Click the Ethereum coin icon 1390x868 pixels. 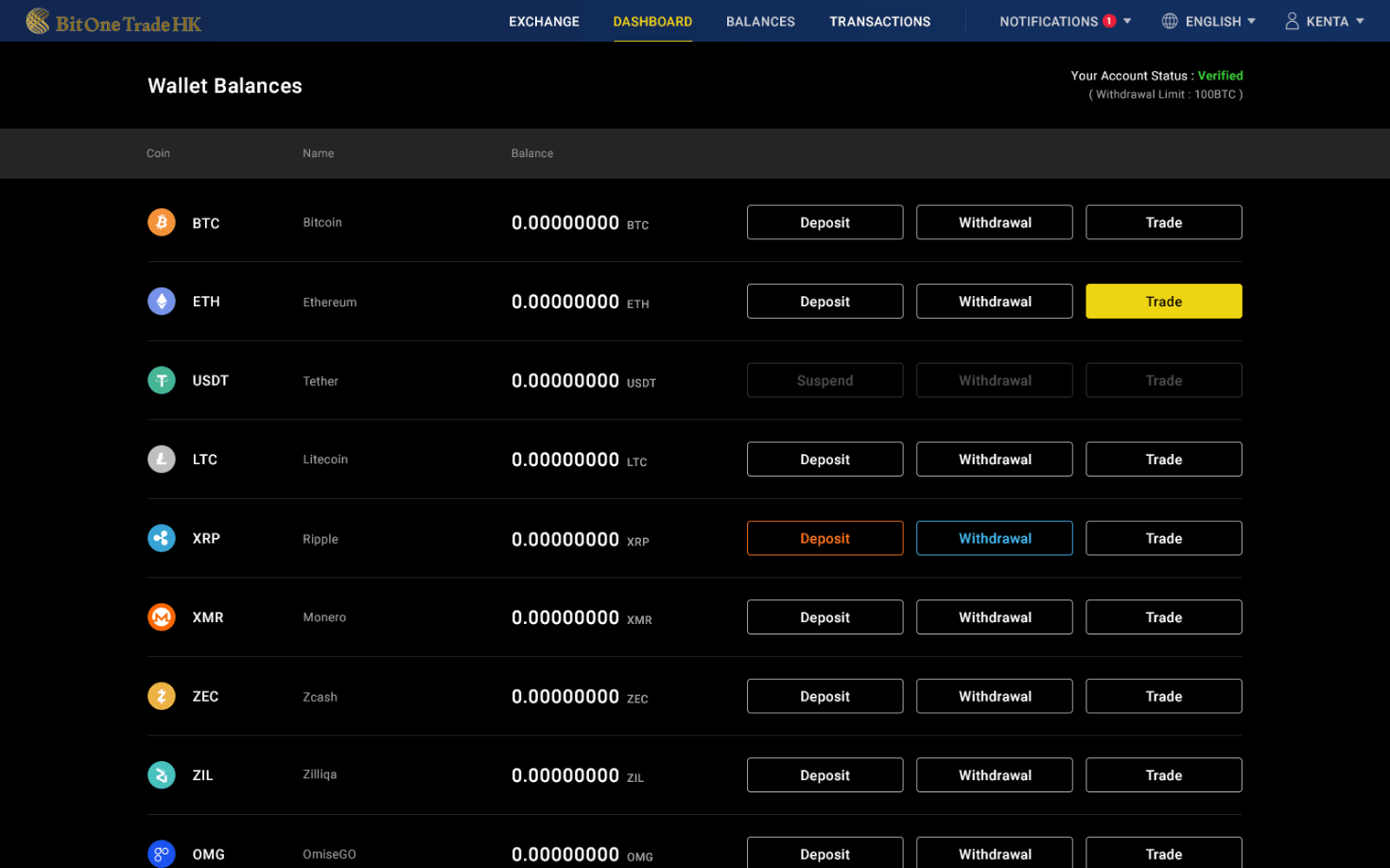tap(162, 302)
